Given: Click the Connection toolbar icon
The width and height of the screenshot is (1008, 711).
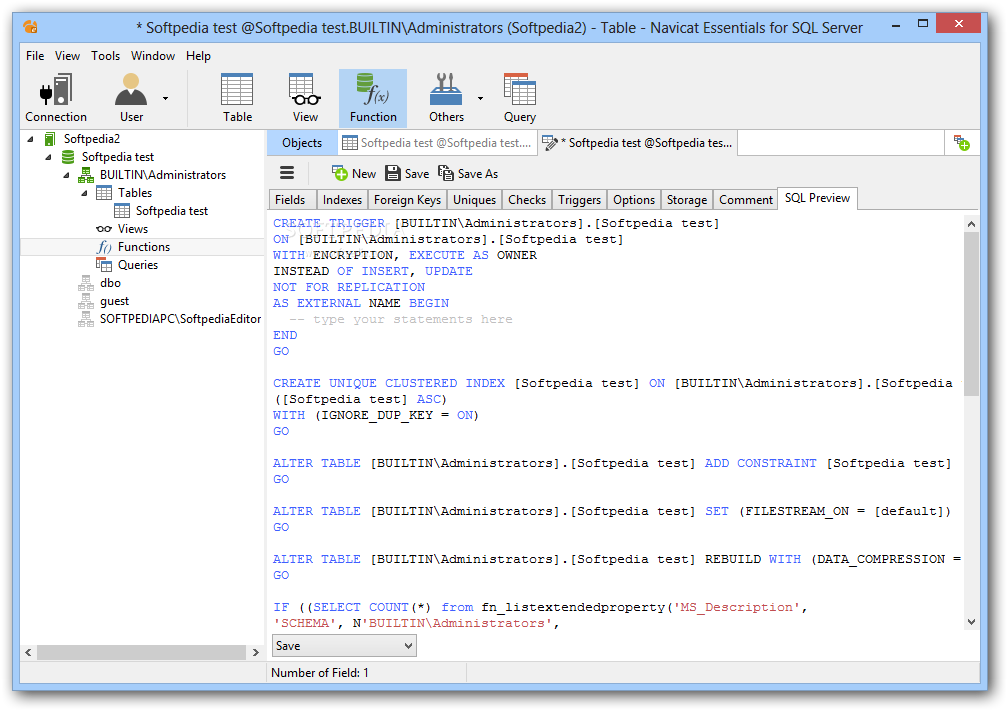Looking at the screenshot, I should [x=56, y=98].
